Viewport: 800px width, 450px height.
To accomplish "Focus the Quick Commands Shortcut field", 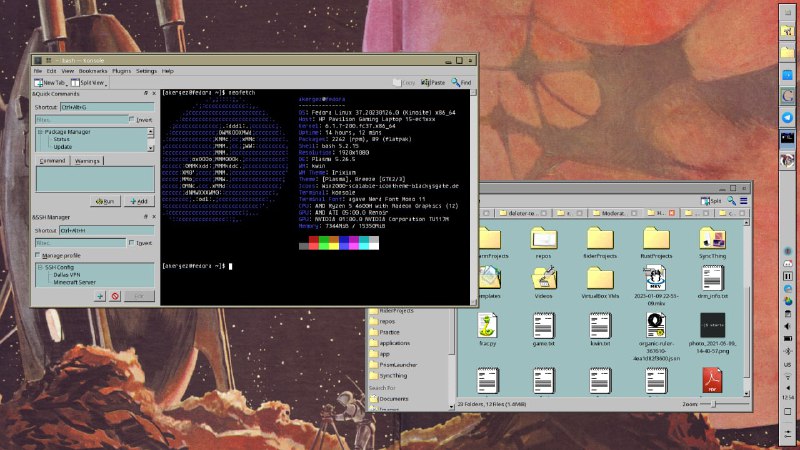I will (107, 107).
